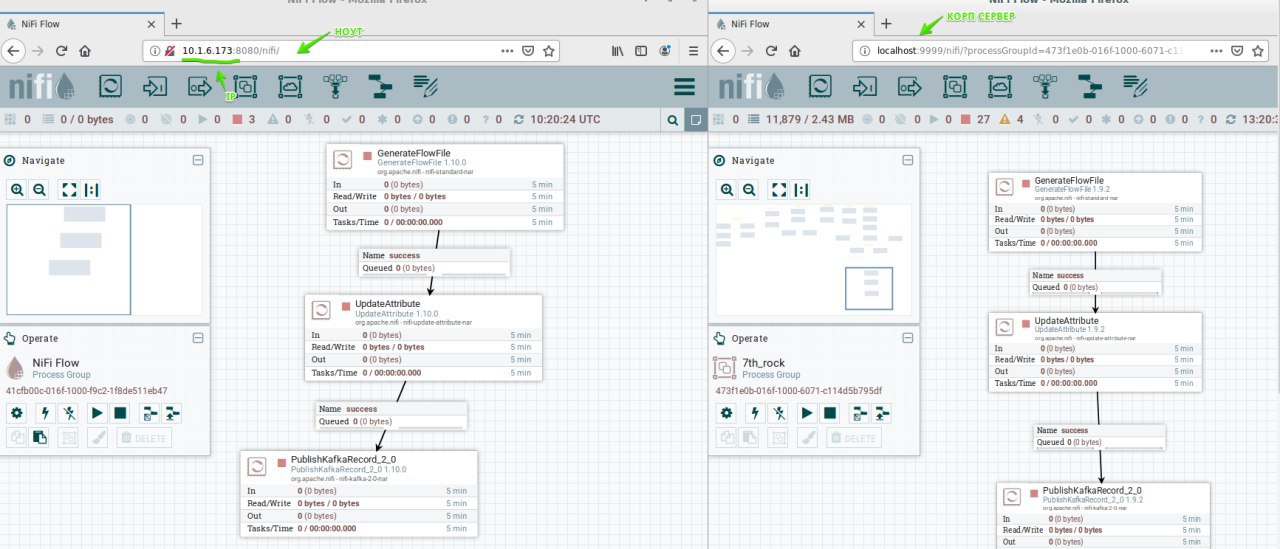Image resolution: width=1280 pixels, height=549 pixels.
Task: Add Process Group in right window's NiFi toolbar
Action: click(x=955, y=86)
